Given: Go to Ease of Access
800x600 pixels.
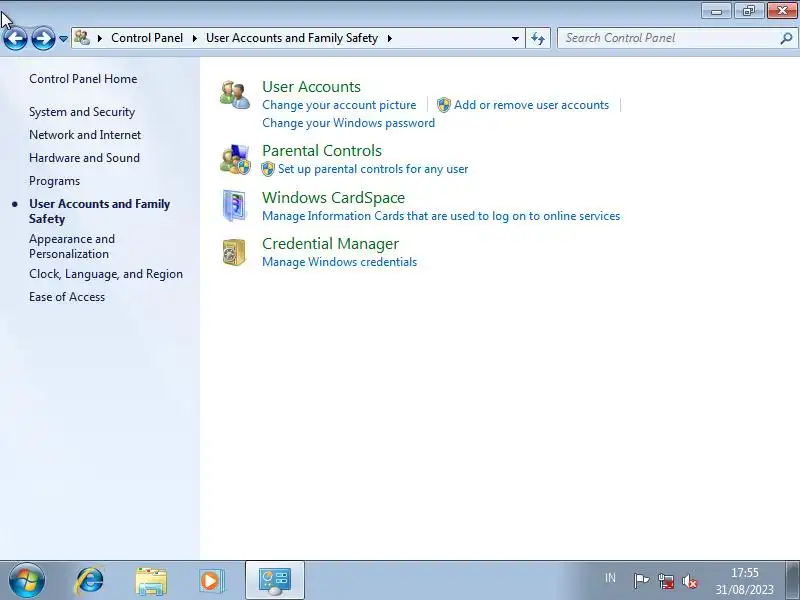Looking at the screenshot, I should (67, 297).
